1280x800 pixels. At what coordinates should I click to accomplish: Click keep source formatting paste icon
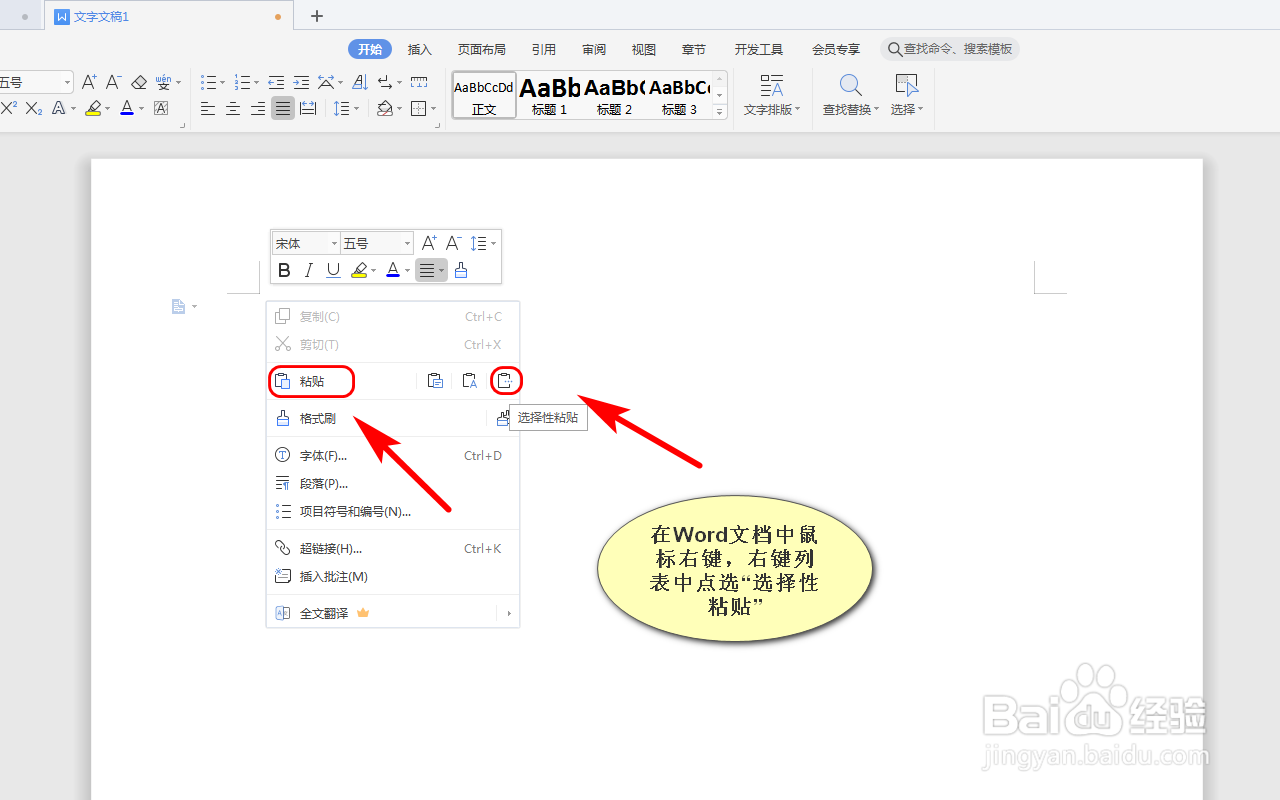point(435,381)
